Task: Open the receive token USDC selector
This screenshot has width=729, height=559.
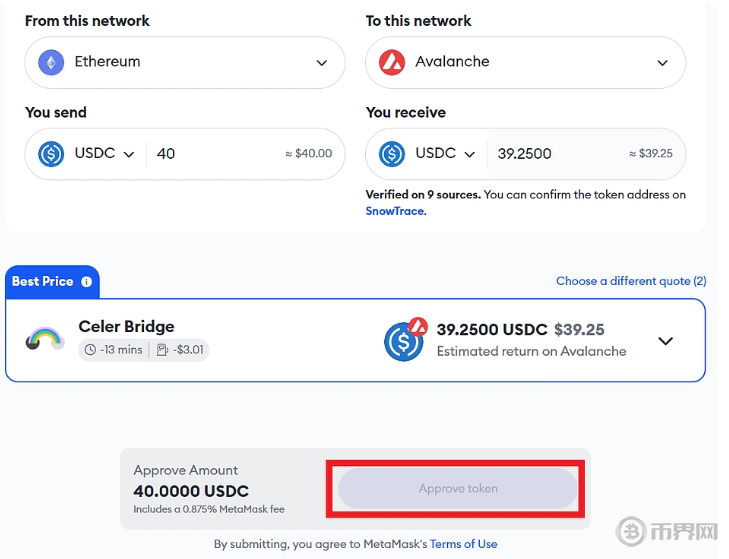Action: click(469, 154)
